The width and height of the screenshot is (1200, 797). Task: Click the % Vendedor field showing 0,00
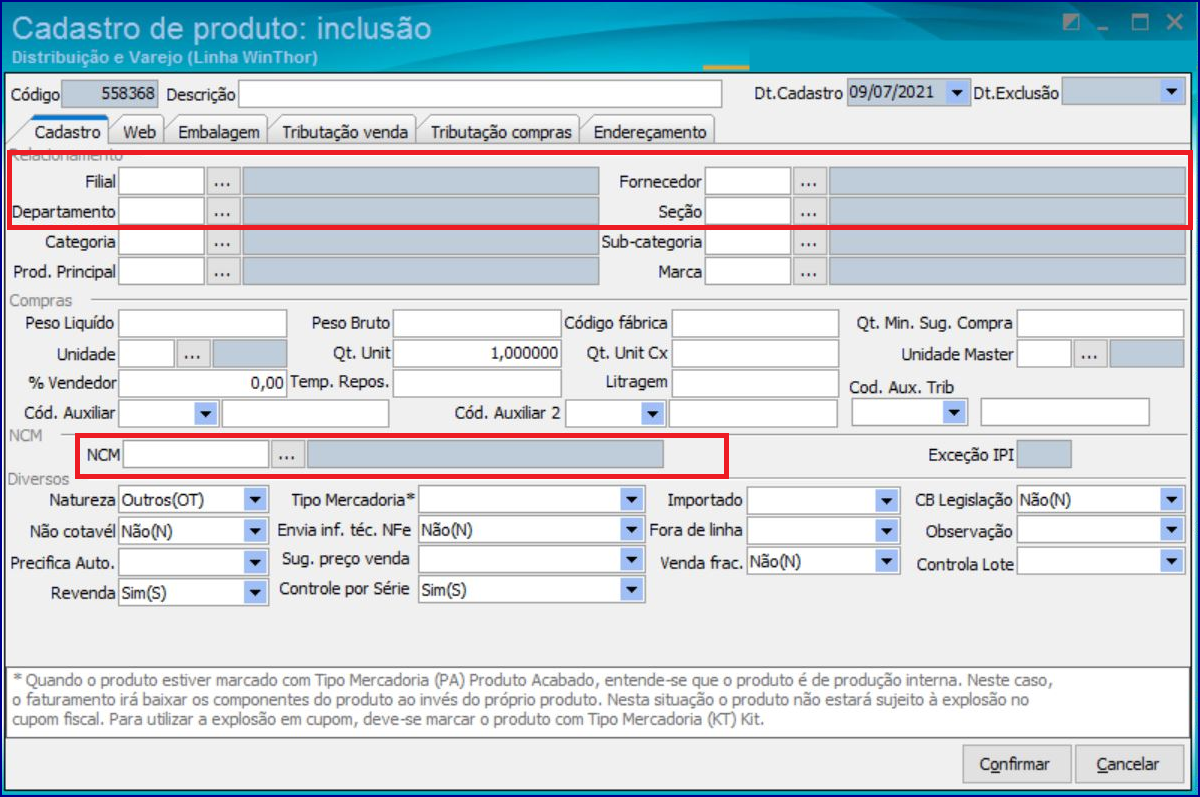click(203, 383)
